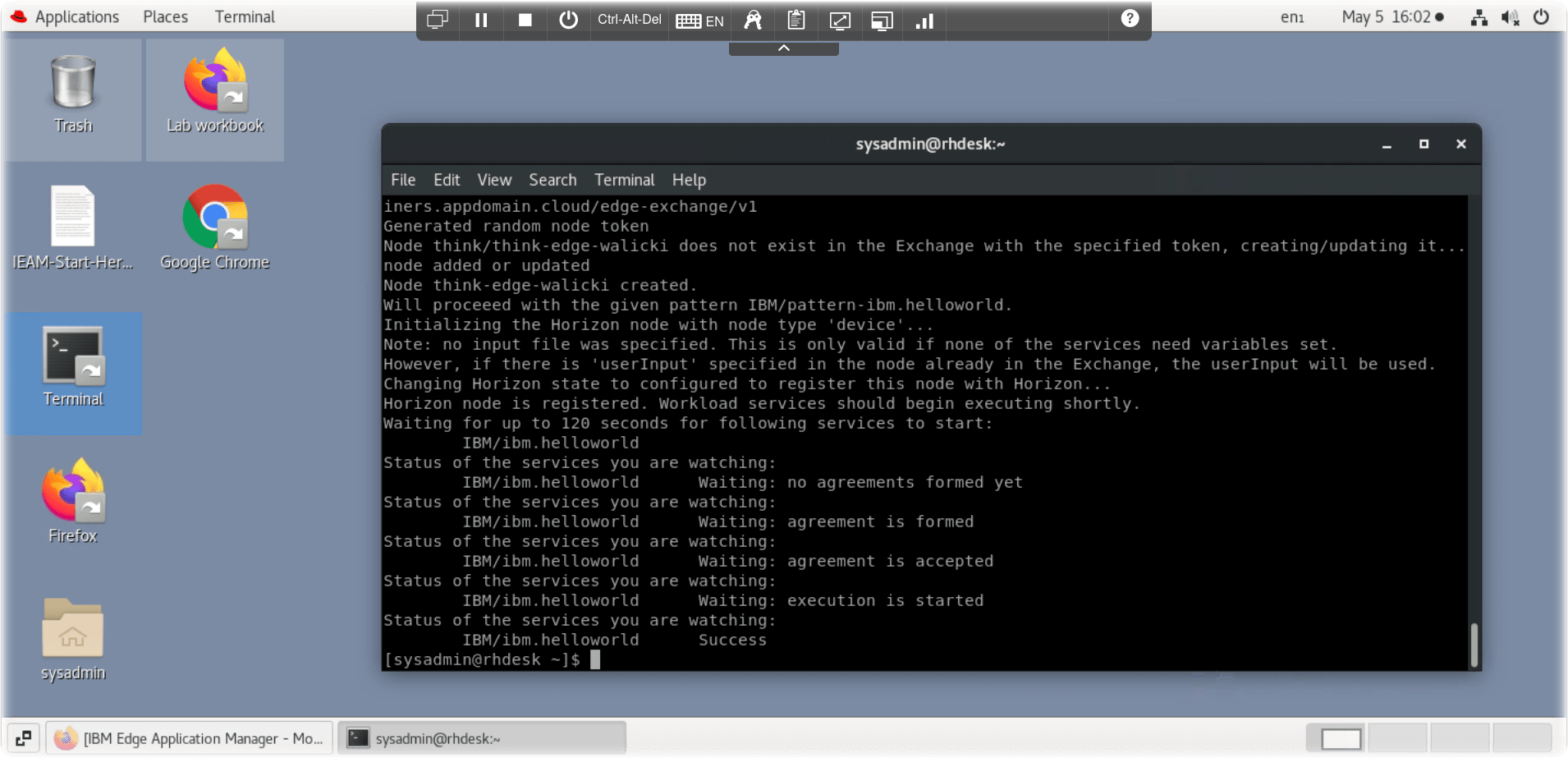Open the May 5 16:02 clock calendar
This screenshot has height=758, width=1568.
1392,17
